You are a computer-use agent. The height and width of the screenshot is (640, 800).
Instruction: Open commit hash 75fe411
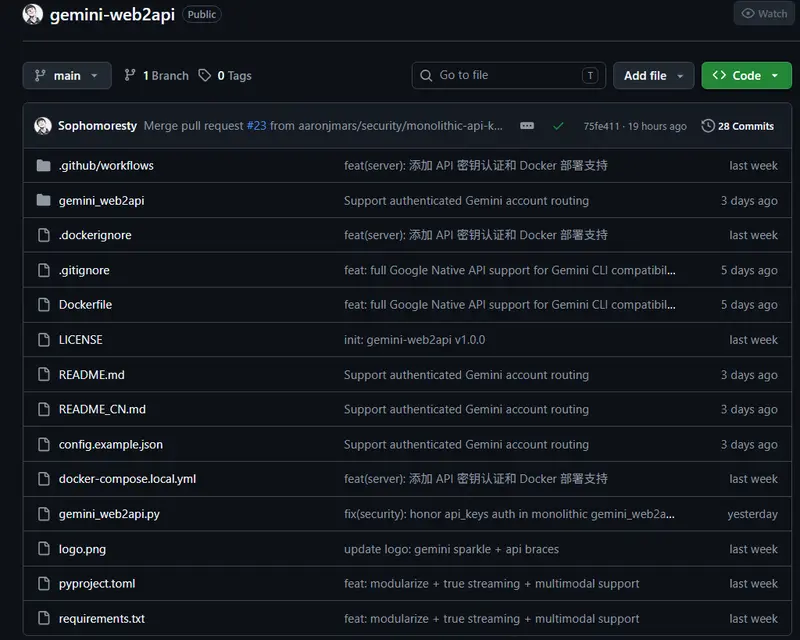tap(601, 126)
